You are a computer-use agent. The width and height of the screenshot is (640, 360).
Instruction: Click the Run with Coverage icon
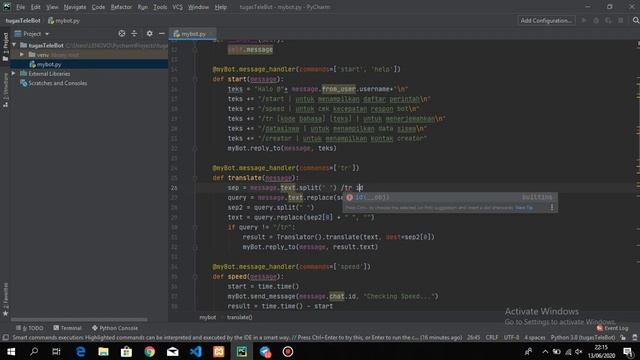[608, 20]
